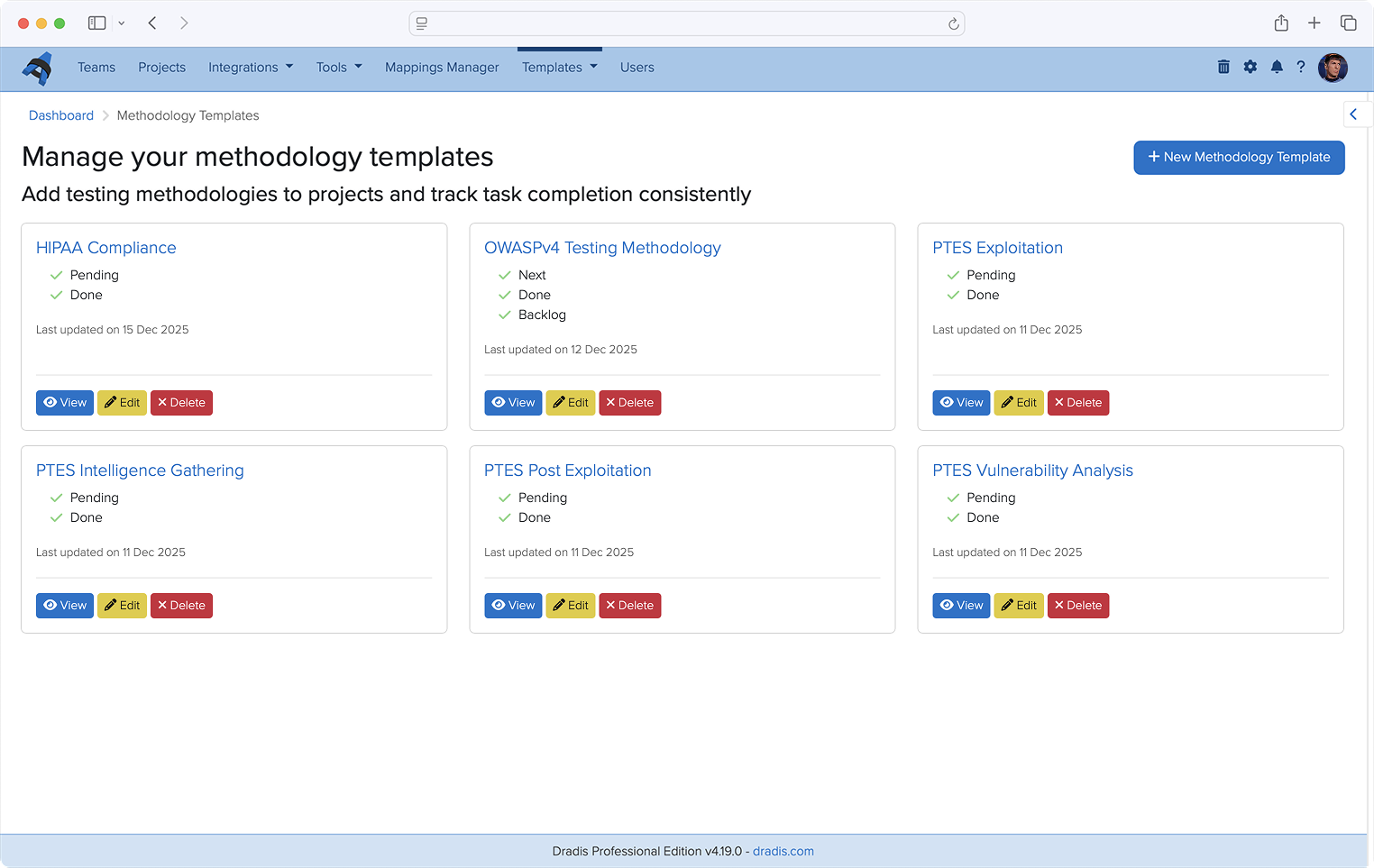Edit the PTES Post Exploitation template

[x=571, y=606]
